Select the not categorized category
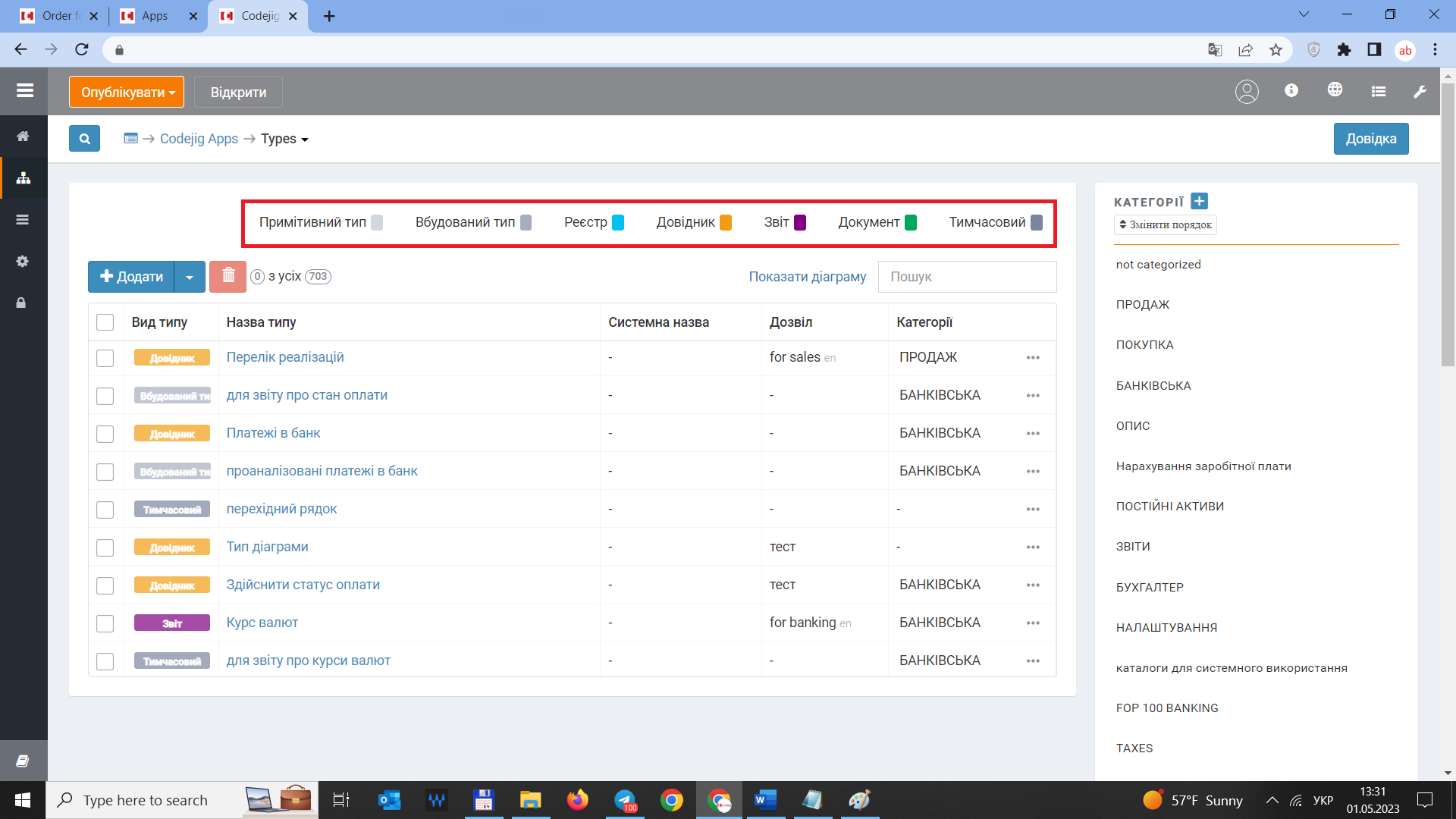The height and width of the screenshot is (819, 1456). click(x=1158, y=264)
